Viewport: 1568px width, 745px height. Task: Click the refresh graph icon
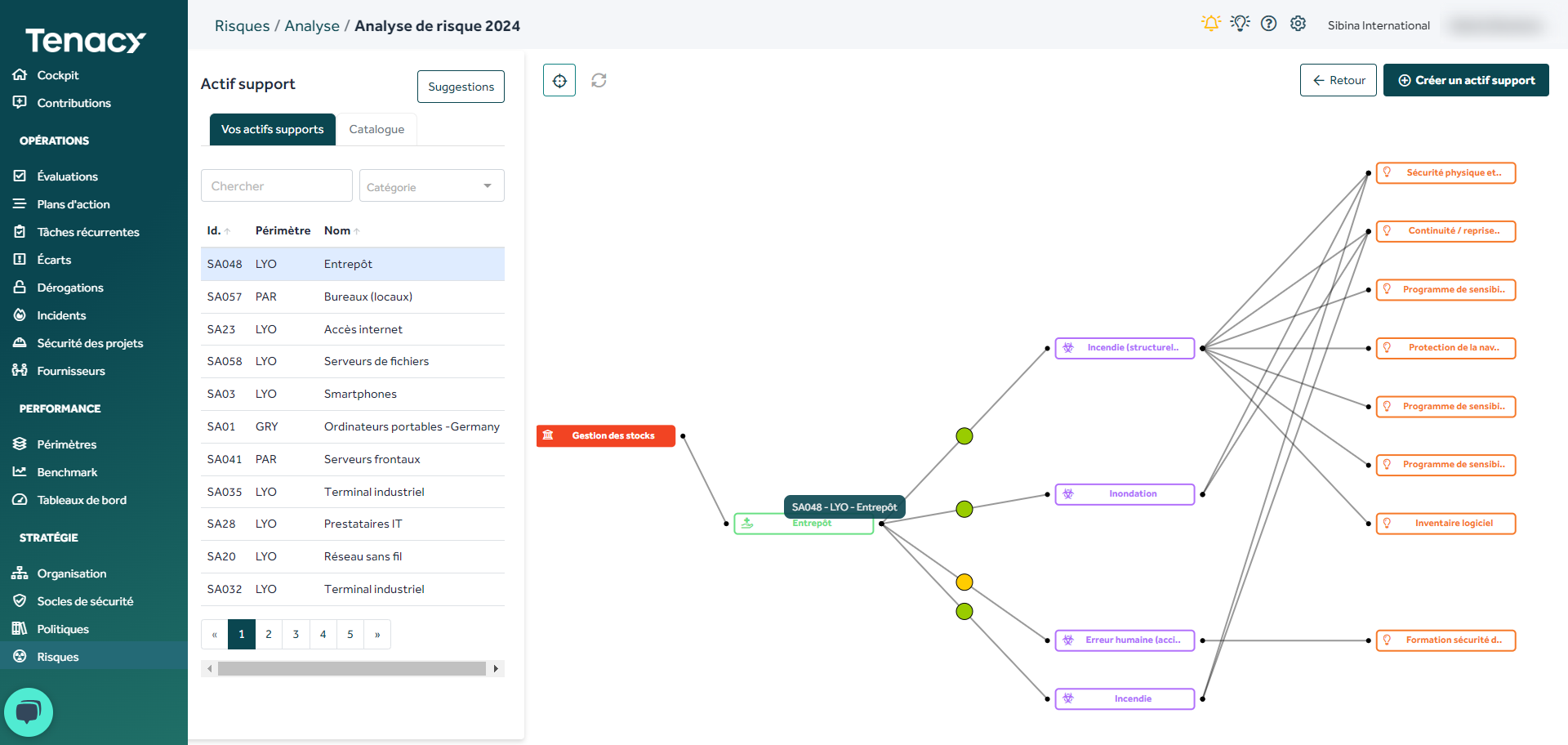click(x=599, y=80)
